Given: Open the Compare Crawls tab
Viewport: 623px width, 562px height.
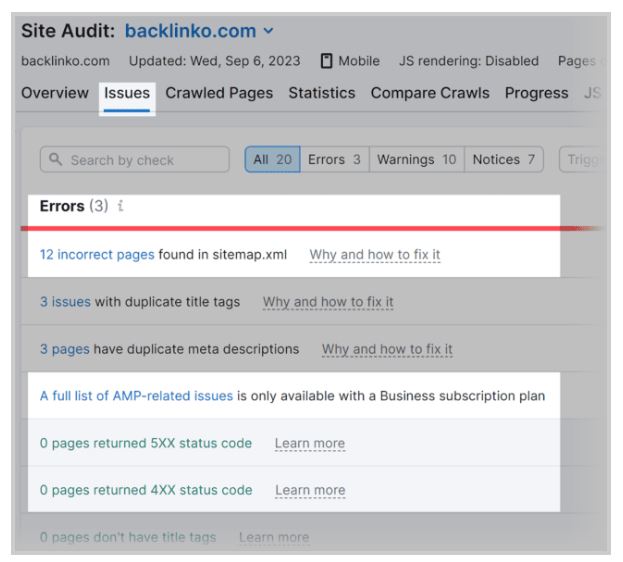Looking at the screenshot, I should coord(430,93).
